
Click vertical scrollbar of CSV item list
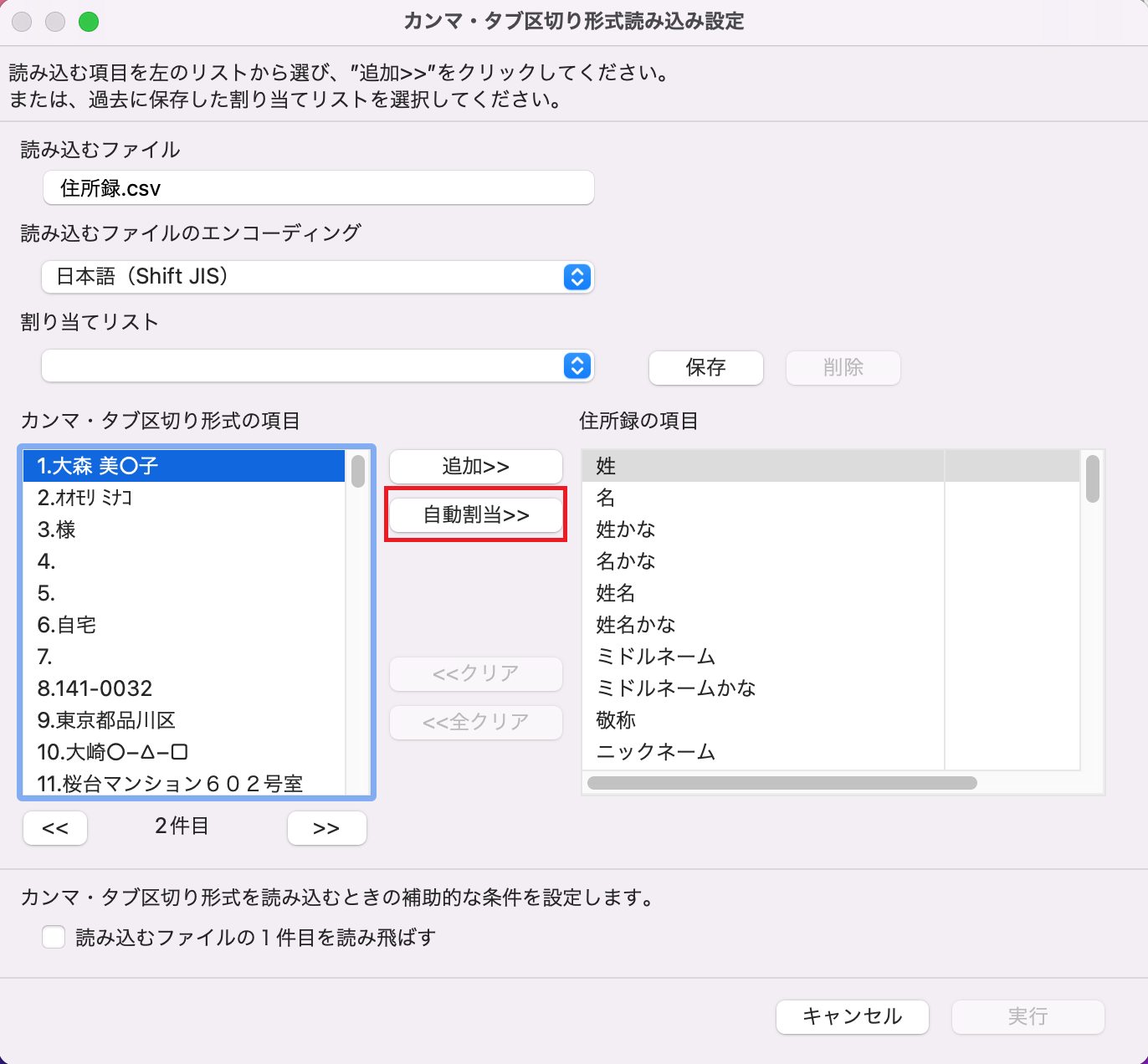[358, 471]
